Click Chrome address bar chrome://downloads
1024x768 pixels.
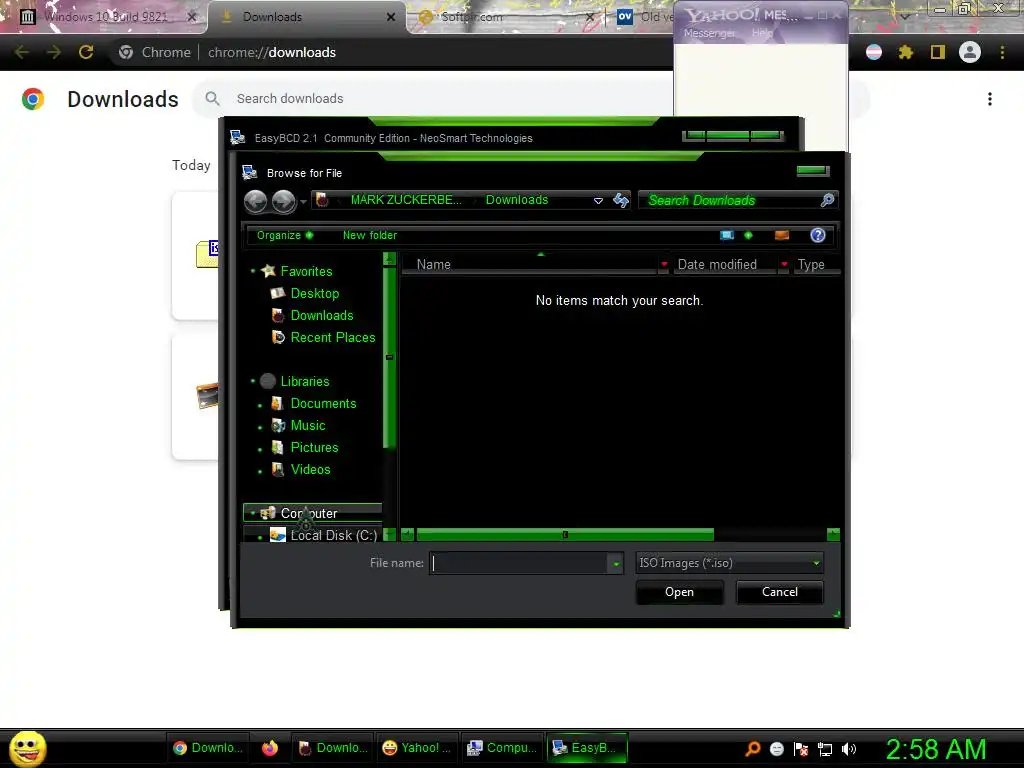pos(272,52)
